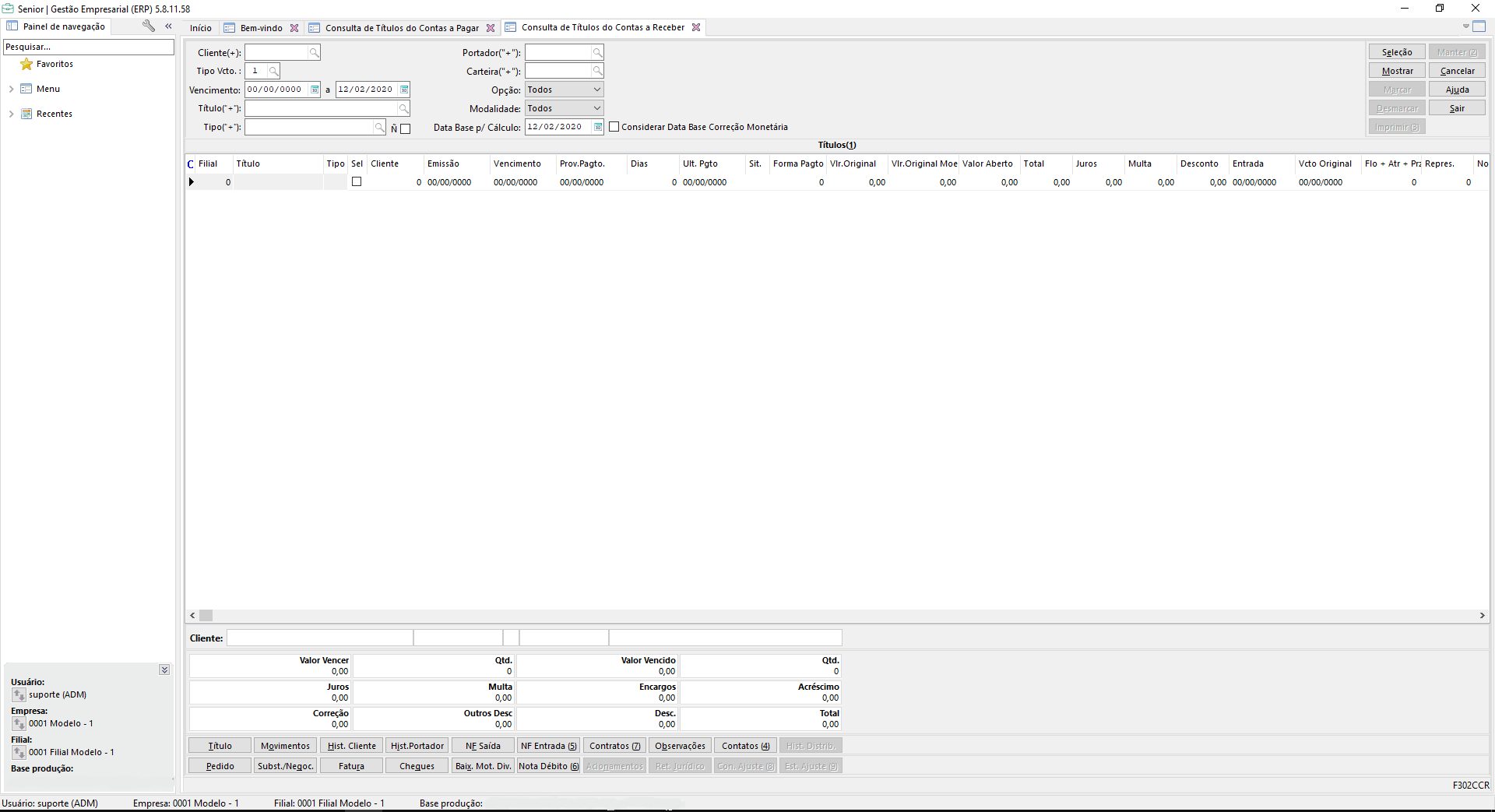Image resolution: width=1495 pixels, height=812 pixels.
Task: Click the Pedido button
Action: coord(220,766)
